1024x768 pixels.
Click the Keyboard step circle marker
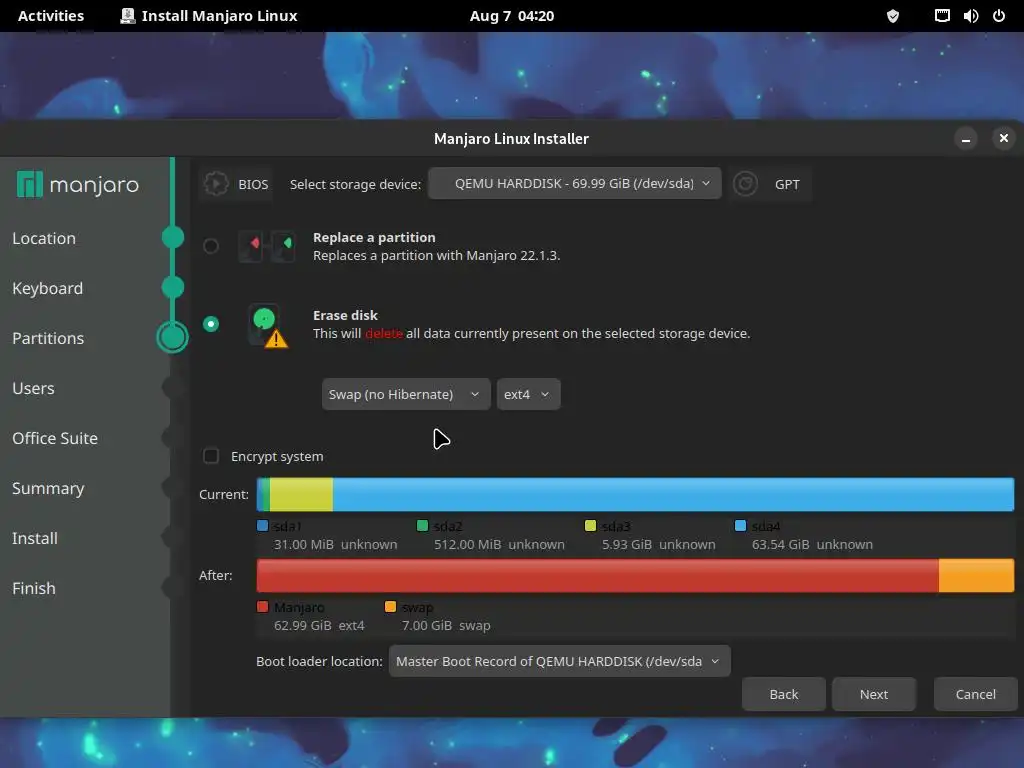pos(173,287)
